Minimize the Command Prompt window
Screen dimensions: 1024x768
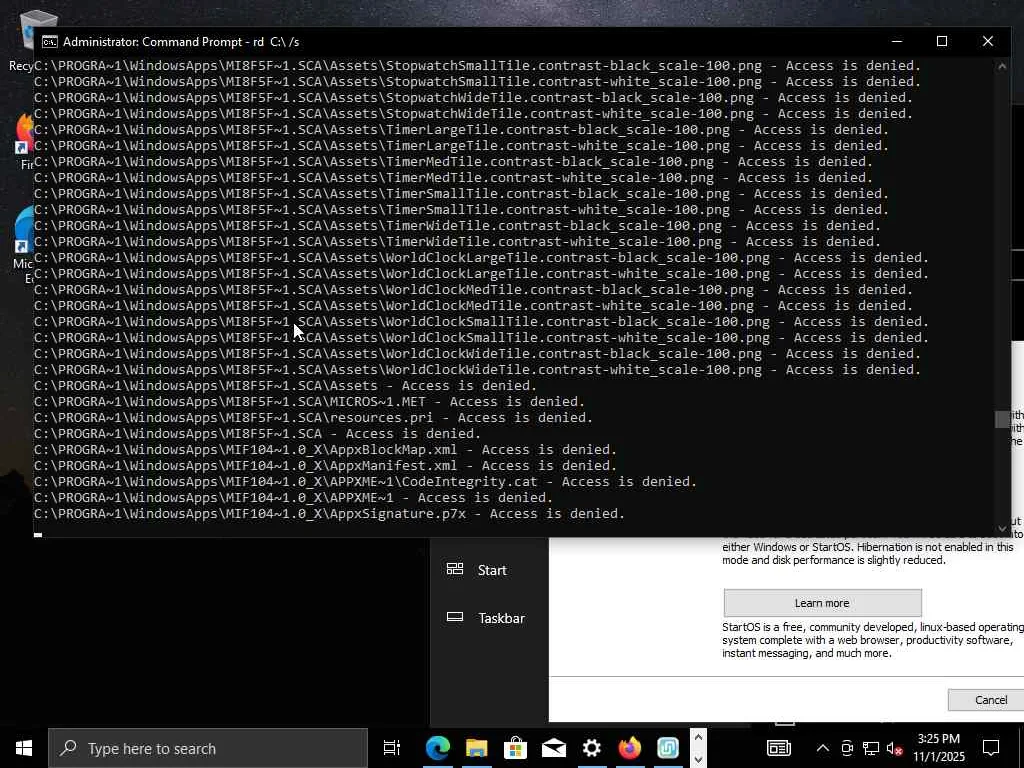[x=897, y=41]
